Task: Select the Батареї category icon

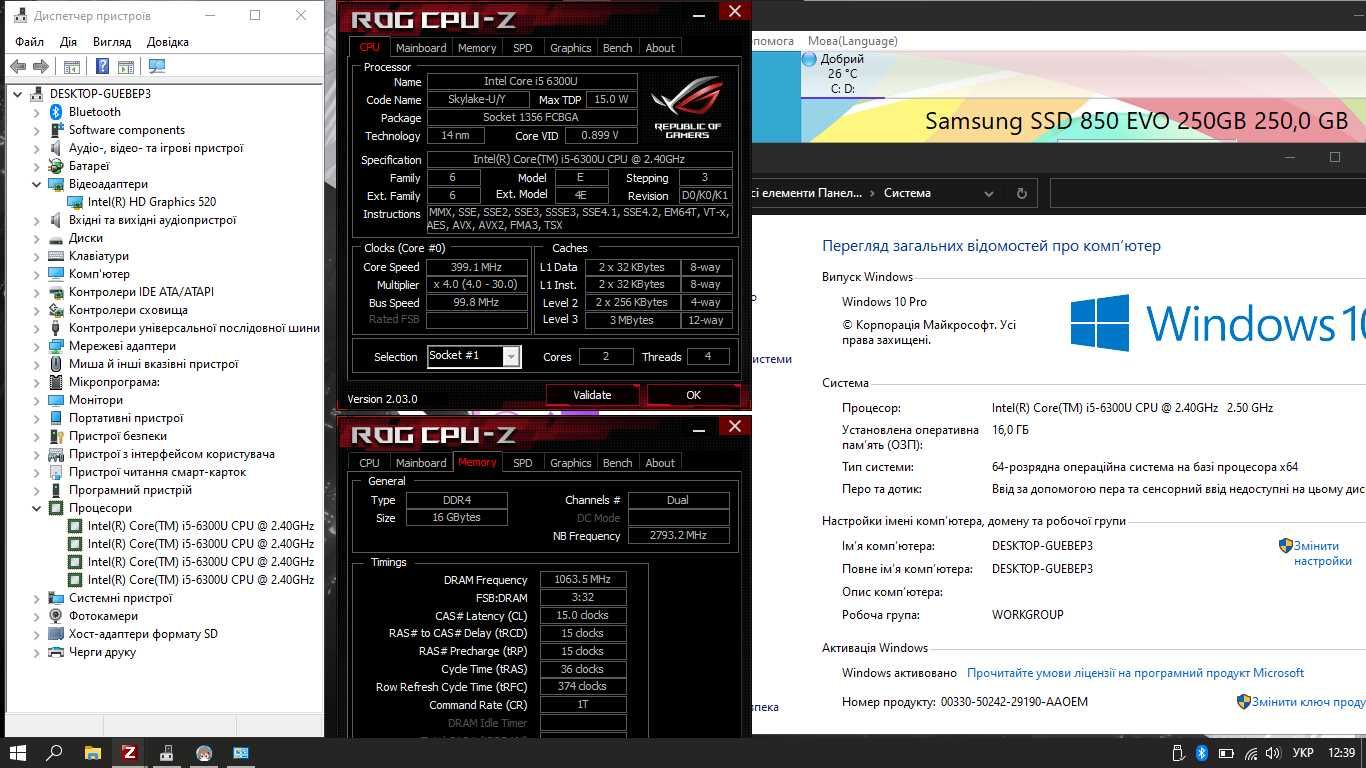Action: 56,166
